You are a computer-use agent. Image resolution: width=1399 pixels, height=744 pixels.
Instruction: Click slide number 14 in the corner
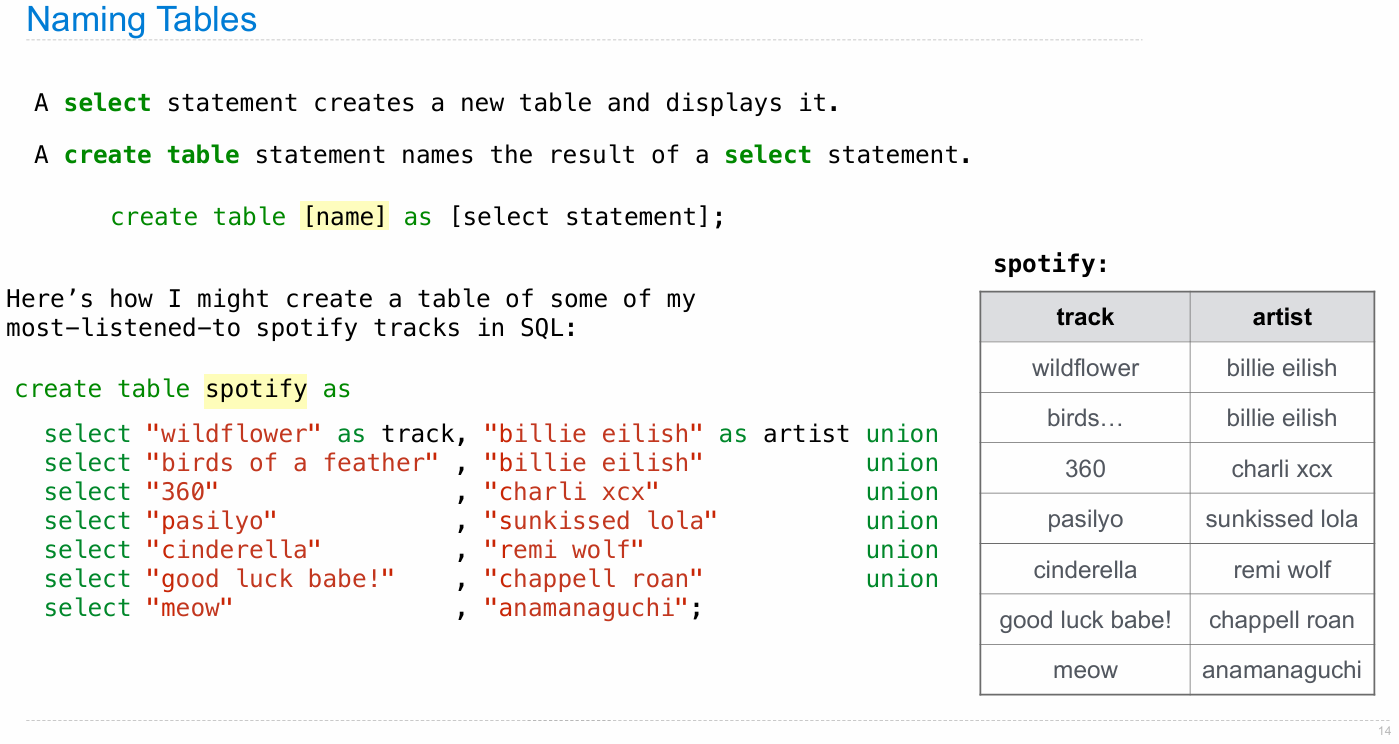tap(1384, 731)
